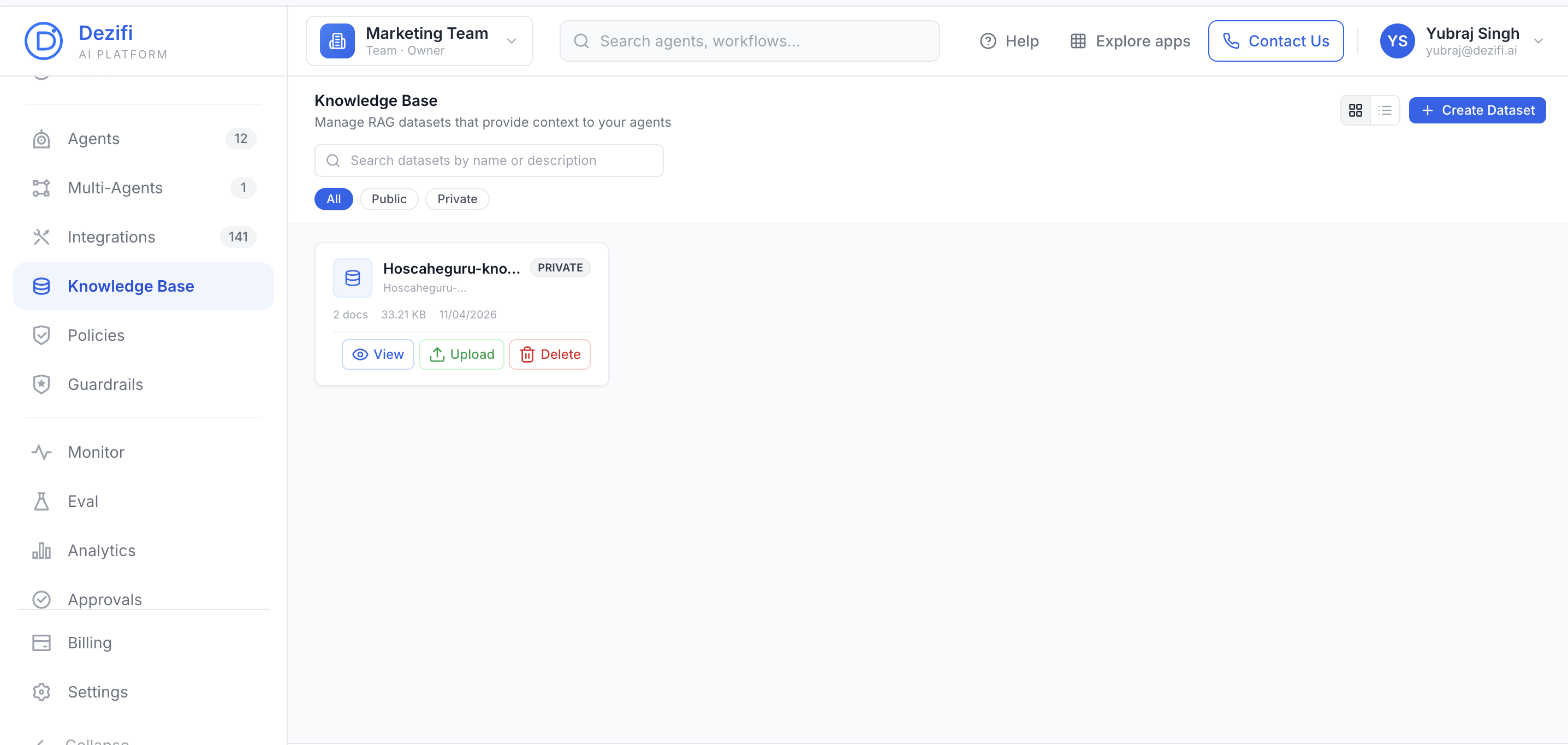Filter datasets by Private

[457, 199]
